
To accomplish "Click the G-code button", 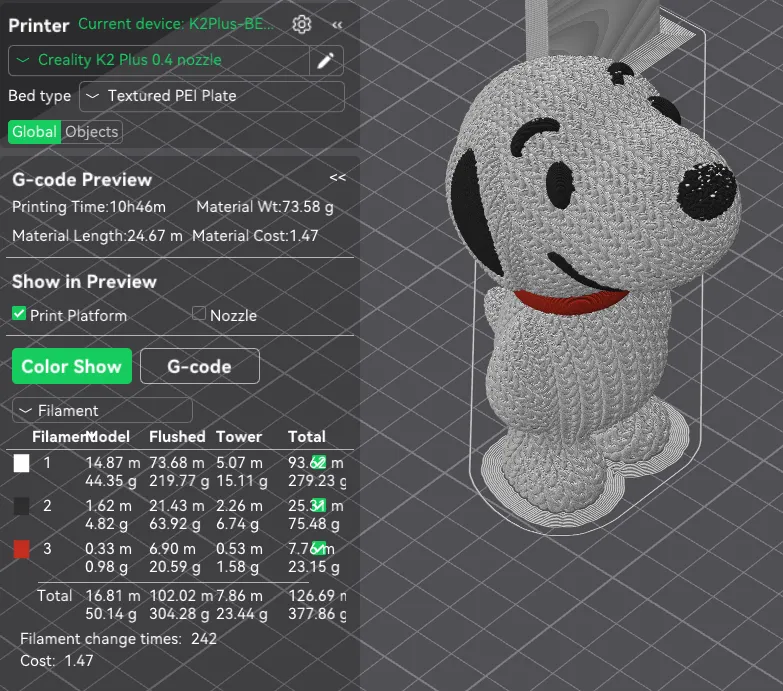I will [x=199, y=366].
